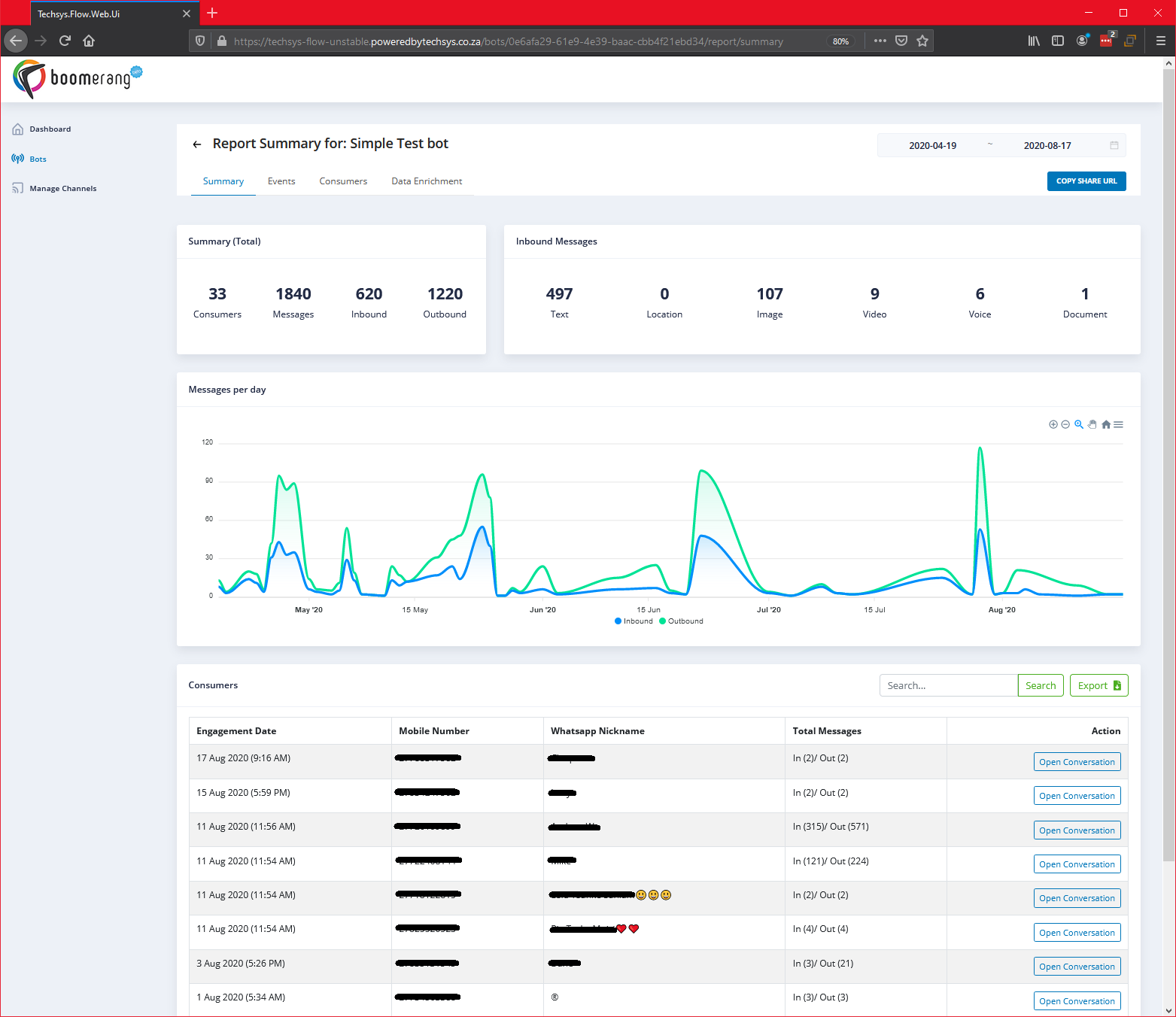Toggle Outbound series in chart legend

(x=681, y=621)
